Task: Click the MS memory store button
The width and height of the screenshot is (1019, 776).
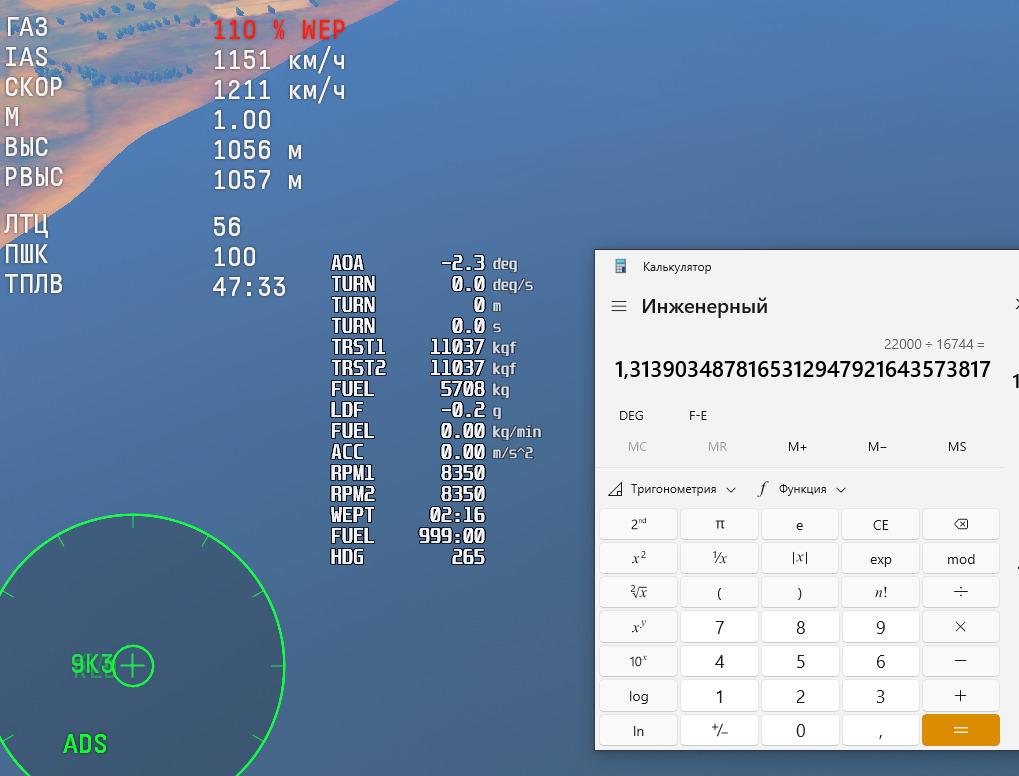Action: [956, 447]
